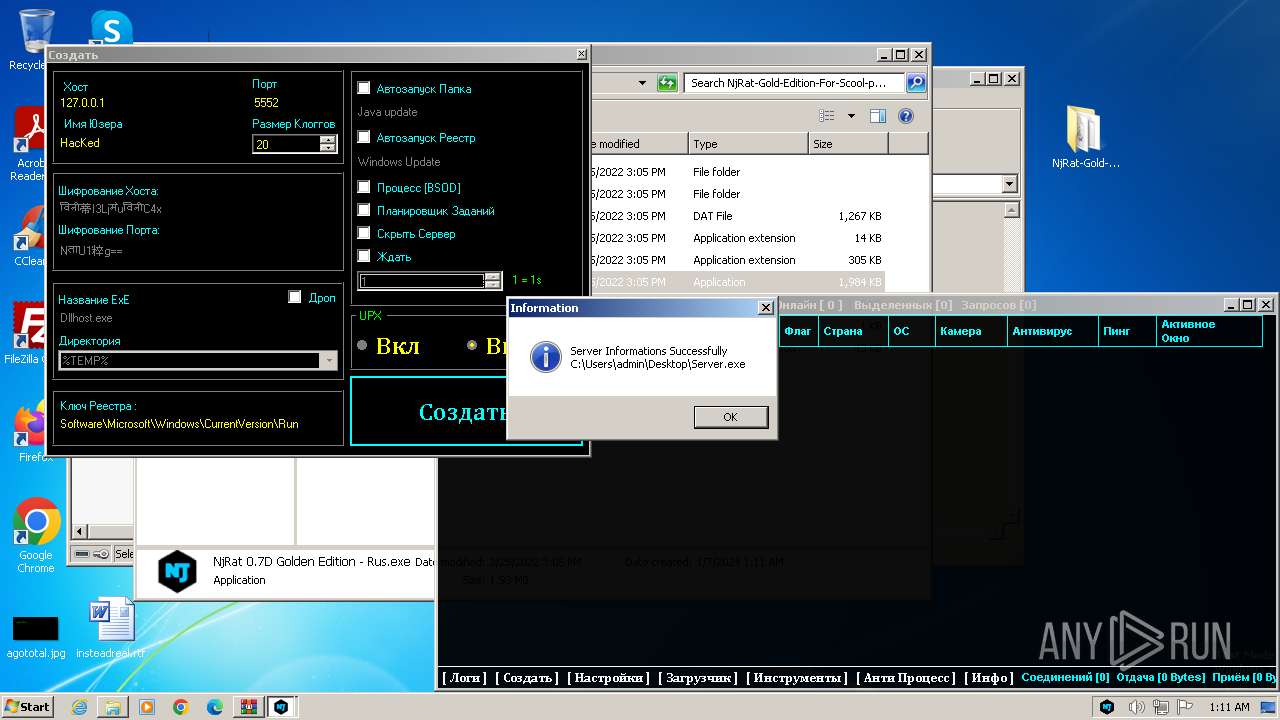Open the Директория %TEMP% dropdown
The width and height of the screenshot is (1280, 720).
click(x=329, y=361)
